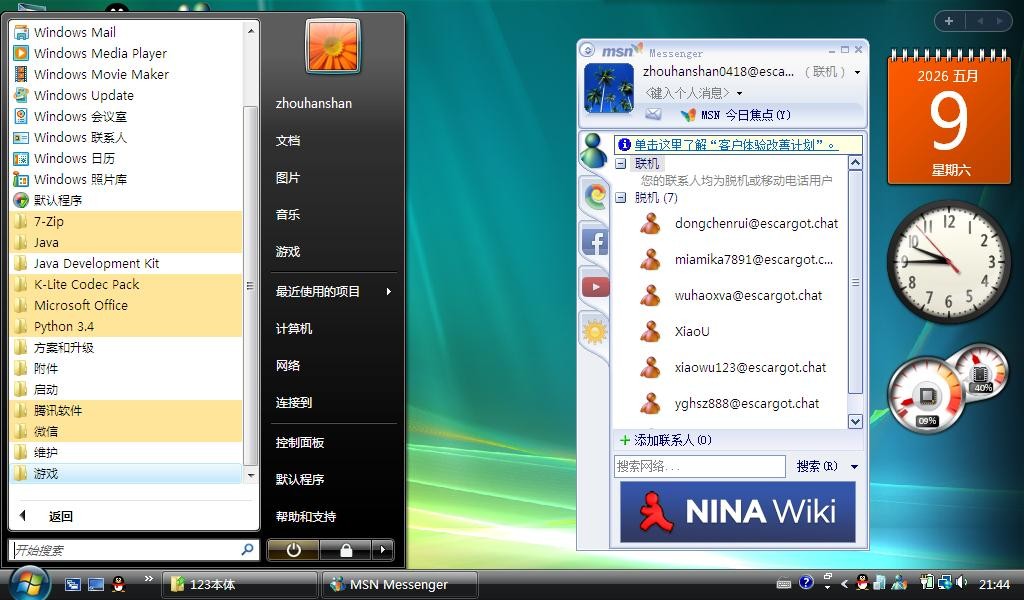Viewport: 1024px width, 600px height.
Task: Click the orange flower user account picture
Action: click(333, 45)
